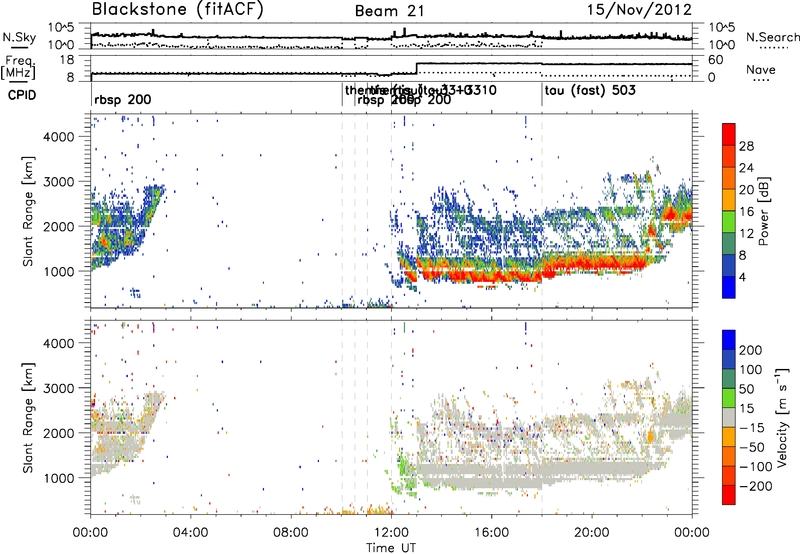
Task: Click the date "15/Nov/2012"
Action: [x=639, y=9]
